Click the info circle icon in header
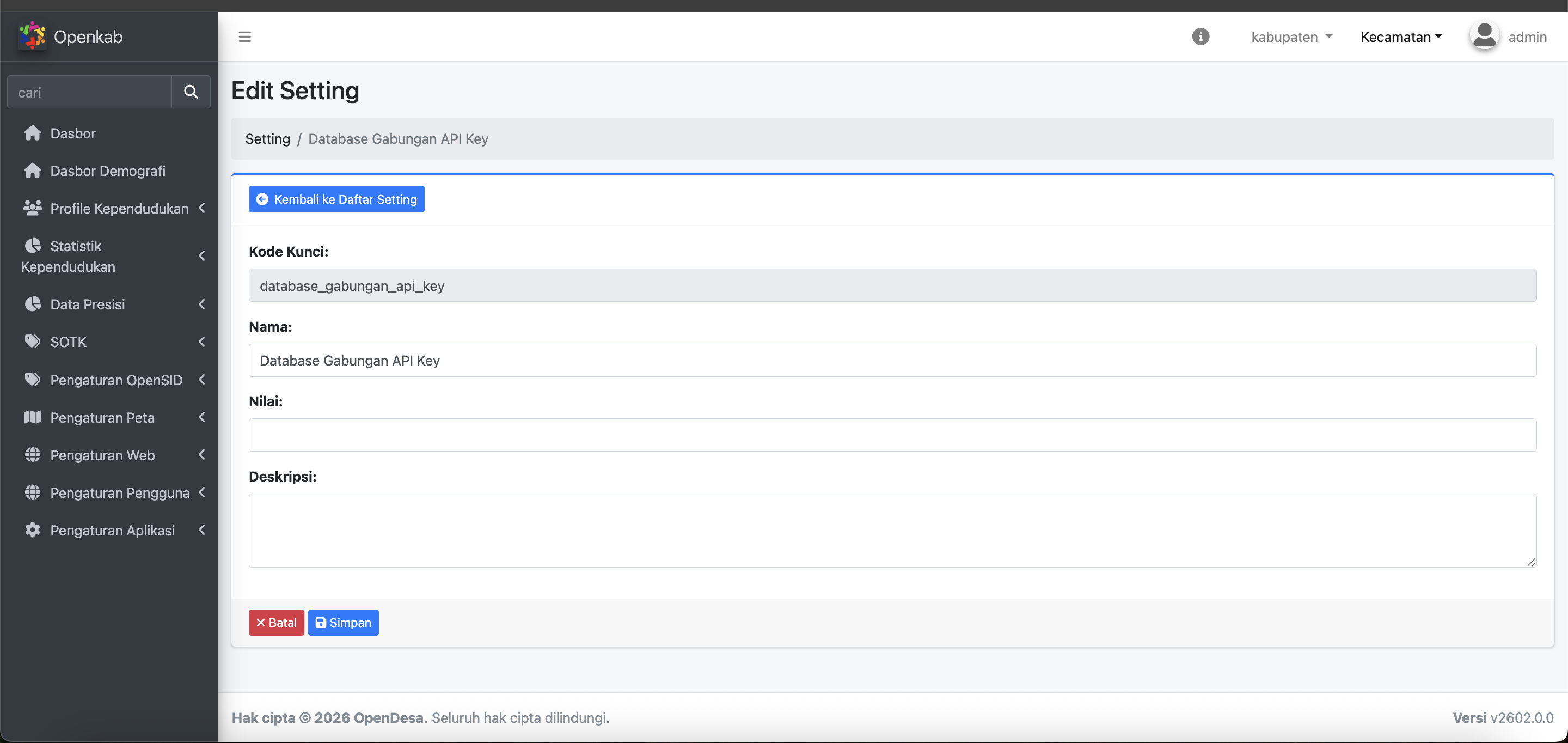The width and height of the screenshot is (1568, 743). [1200, 36]
